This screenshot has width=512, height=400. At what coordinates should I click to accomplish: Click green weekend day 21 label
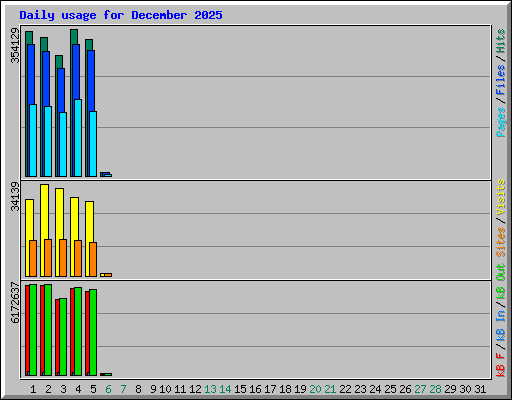(330, 389)
